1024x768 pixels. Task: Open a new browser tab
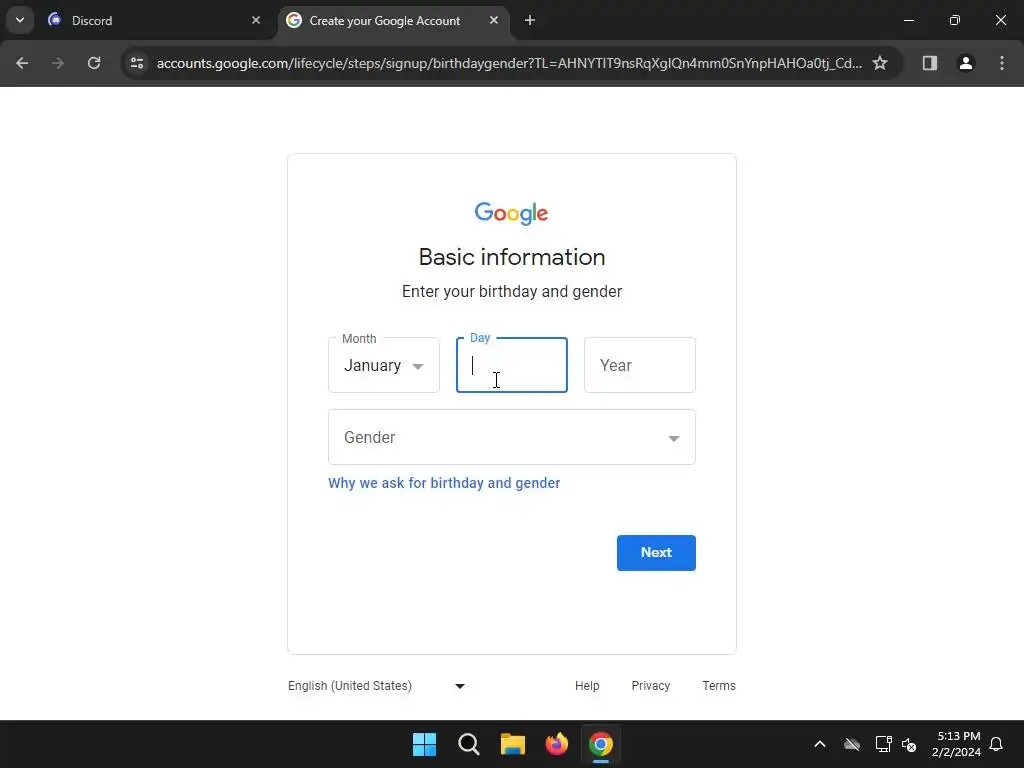coord(530,20)
